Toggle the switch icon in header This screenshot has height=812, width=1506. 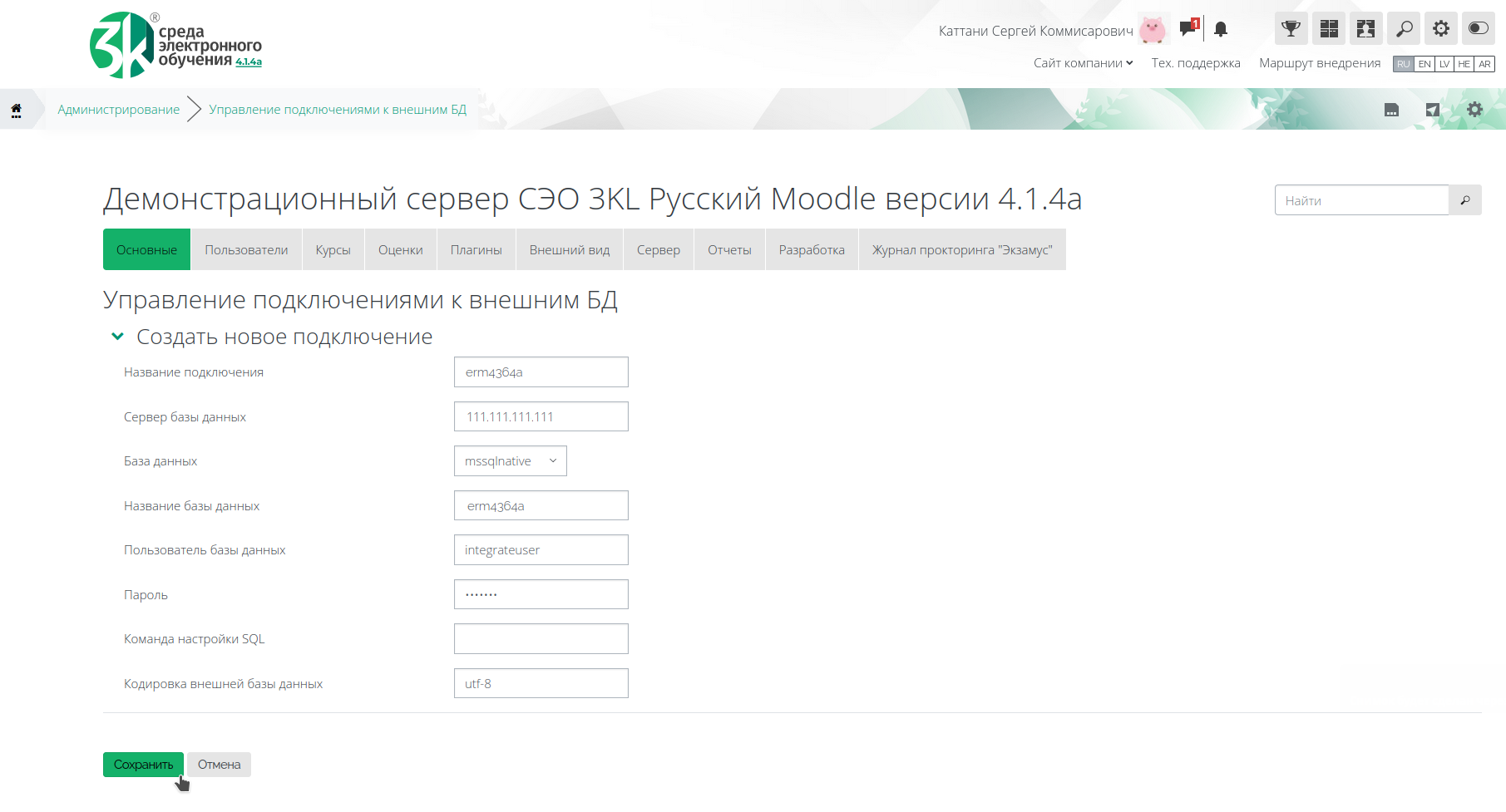(x=1479, y=28)
